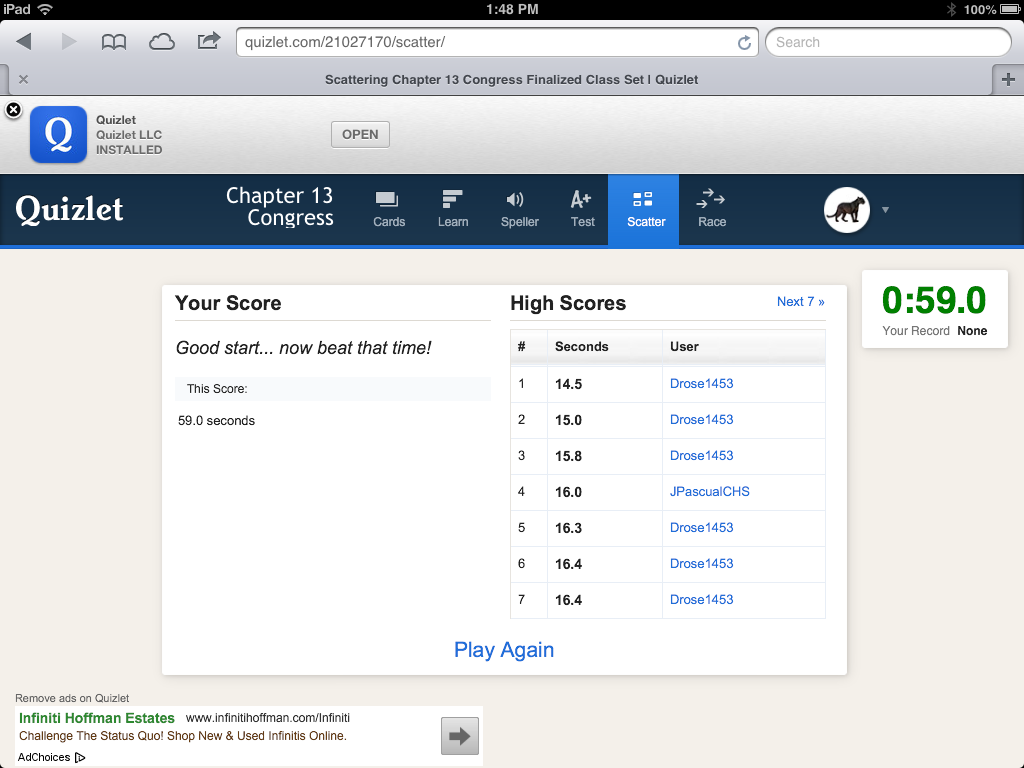Image resolution: width=1024 pixels, height=768 pixels.
Task: Click the Quizlet logo
Action: tap(69, 210)
